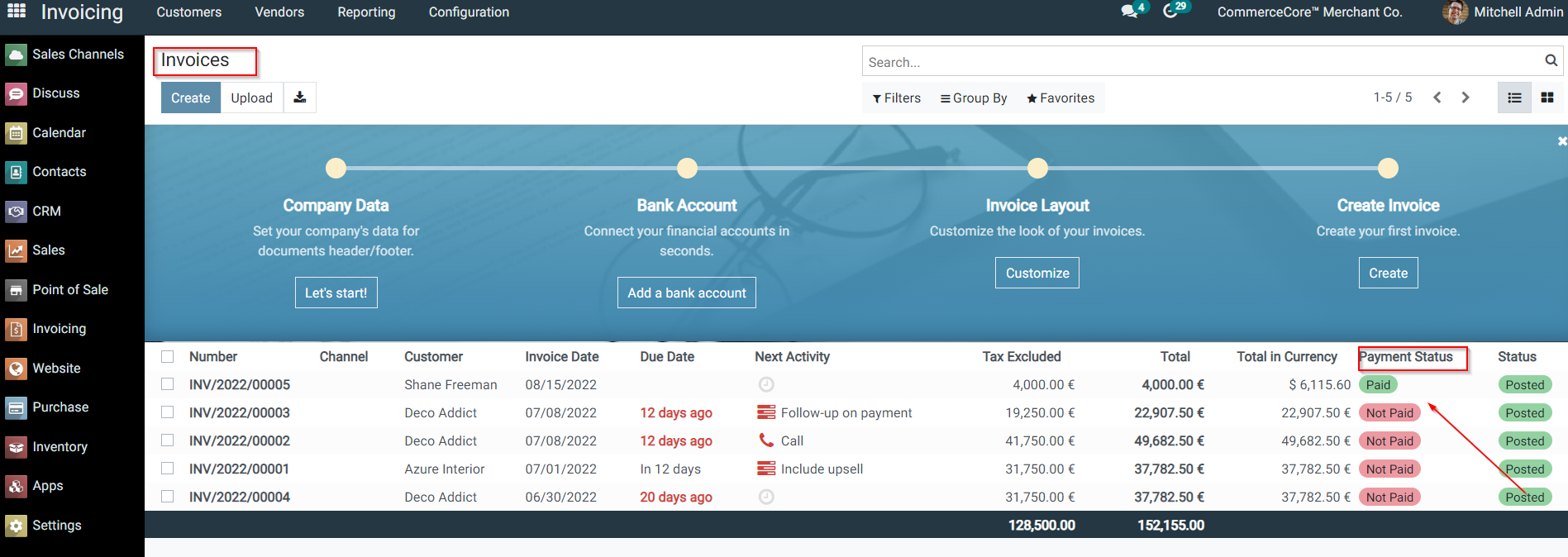Click Add a bank account button
1568x557 pixels.
pyautogui.click(x=687, y=293)
